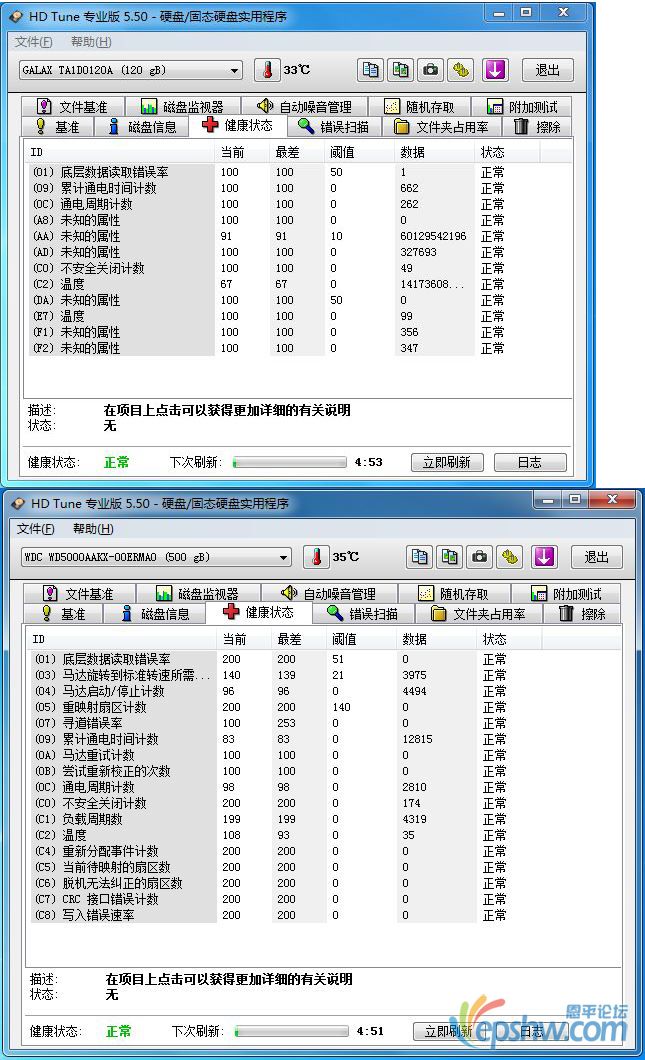Click 立即刷新 button in WDC window

click(x=449, y=1031)
